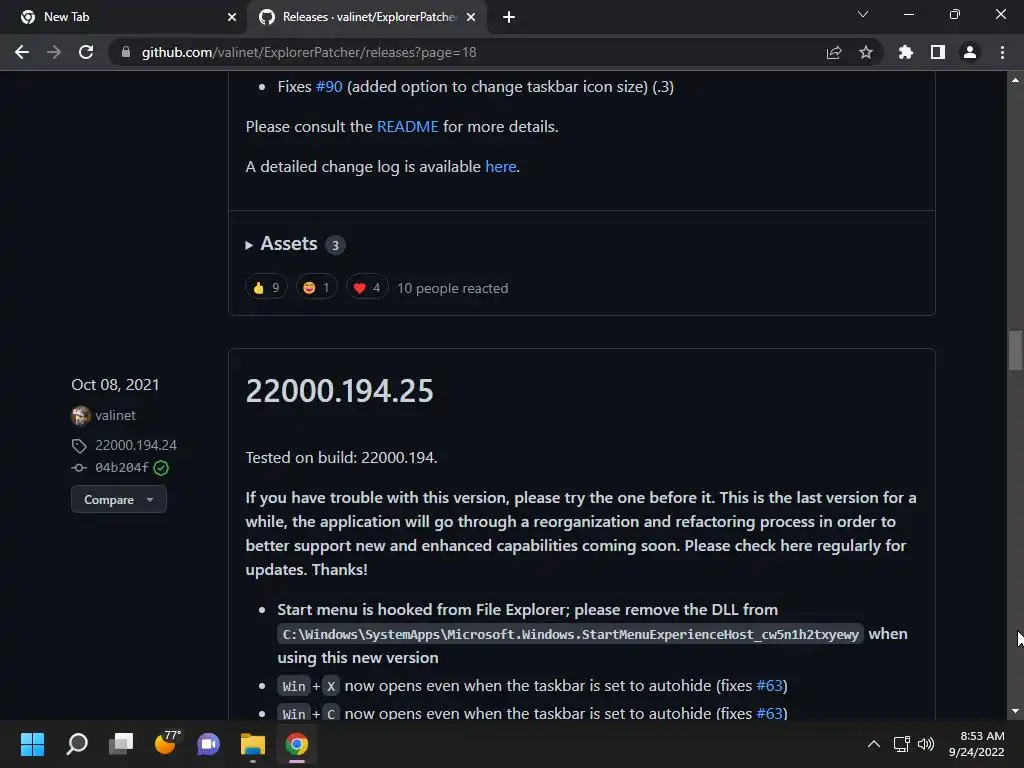Open commit 04b204f link
Screen dimensions: 1024x768
pos(122,468)
